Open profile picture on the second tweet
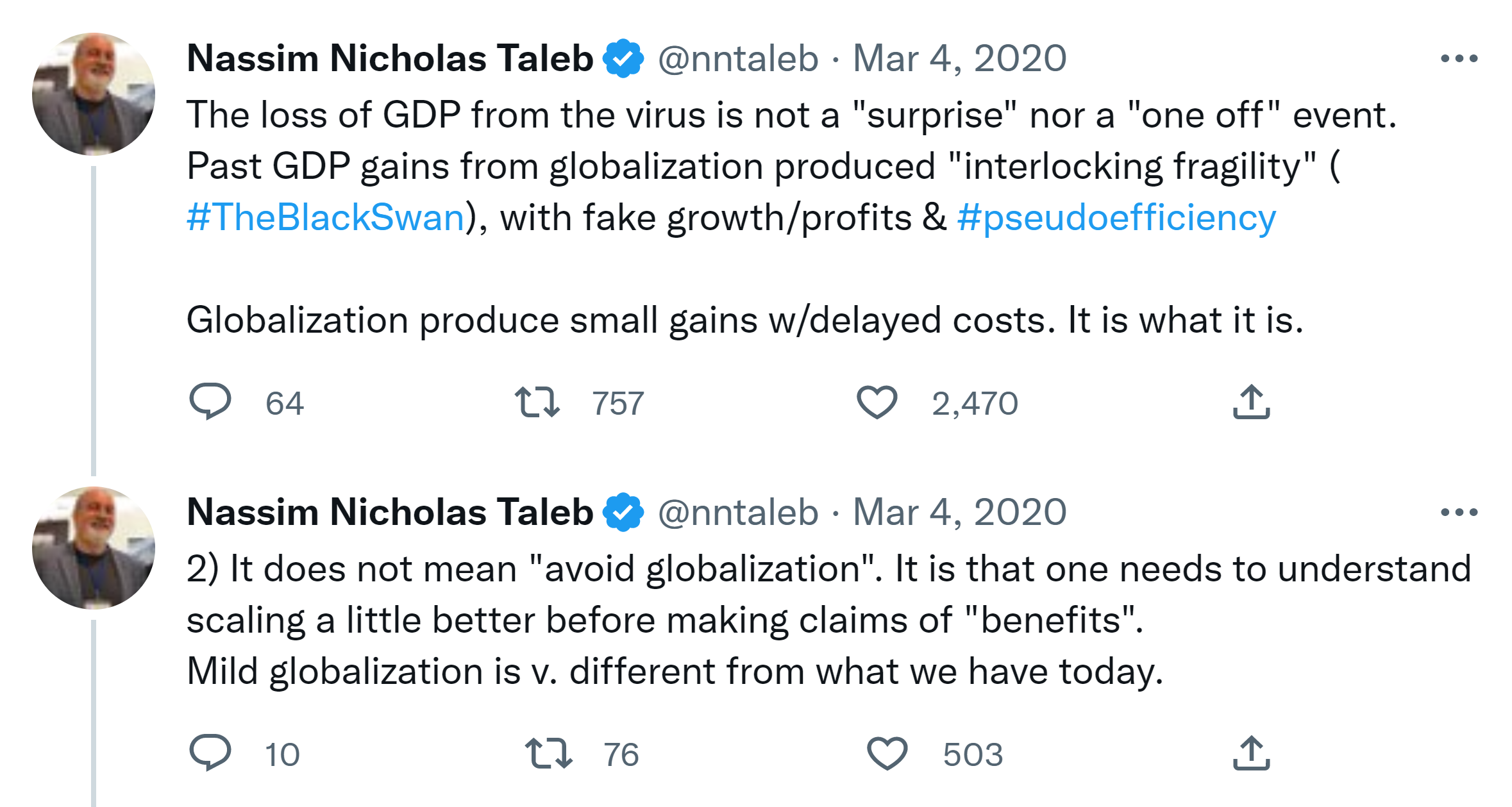This screenshot has height=807, width=1512. (x=94, y=547)
